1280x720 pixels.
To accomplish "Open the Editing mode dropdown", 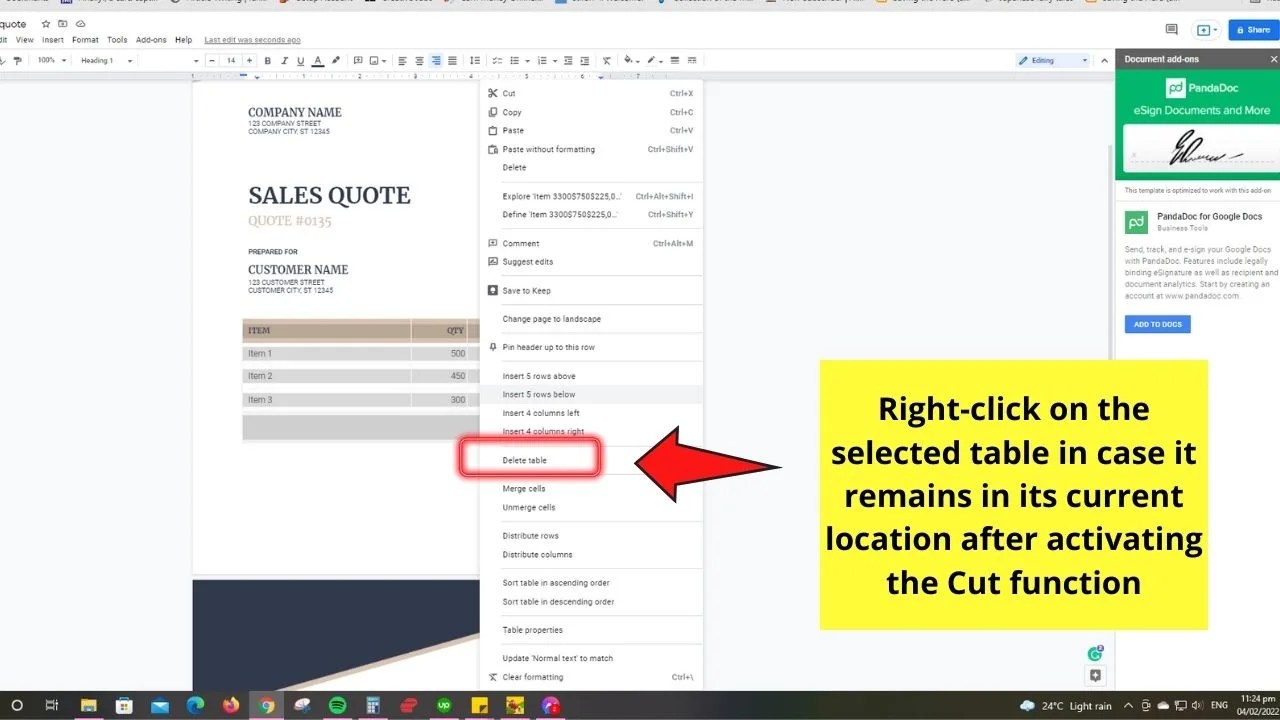I will tap(1050, 60).
